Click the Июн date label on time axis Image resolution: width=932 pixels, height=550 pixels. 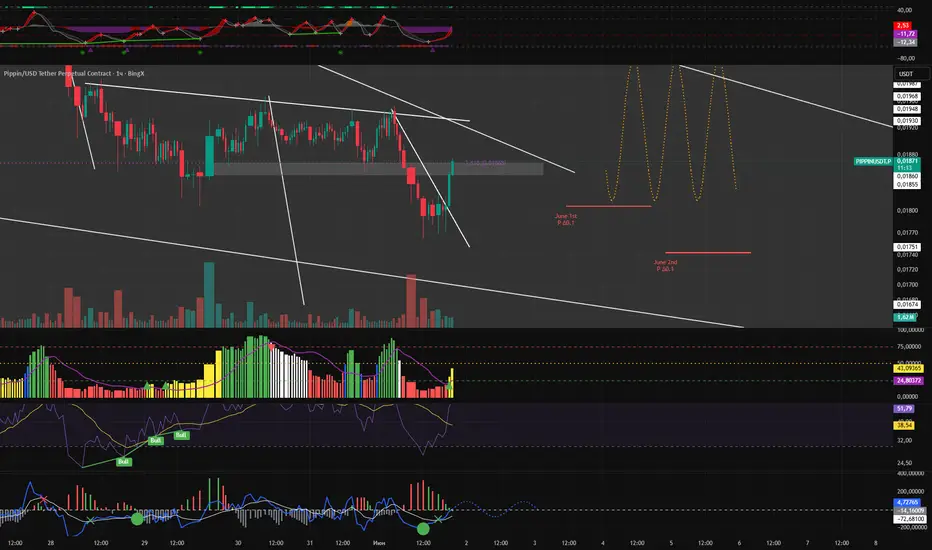(x=379, y=543)
